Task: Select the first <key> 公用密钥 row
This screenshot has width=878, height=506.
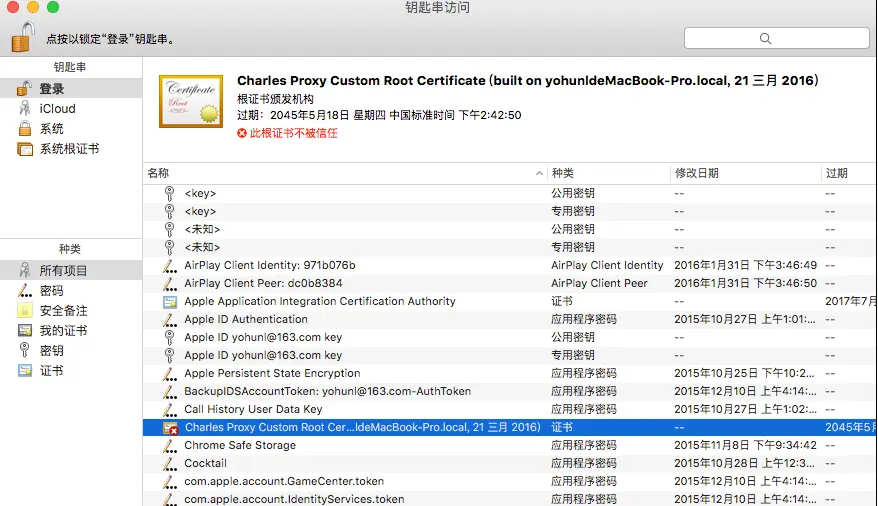Action: (510, 193)
